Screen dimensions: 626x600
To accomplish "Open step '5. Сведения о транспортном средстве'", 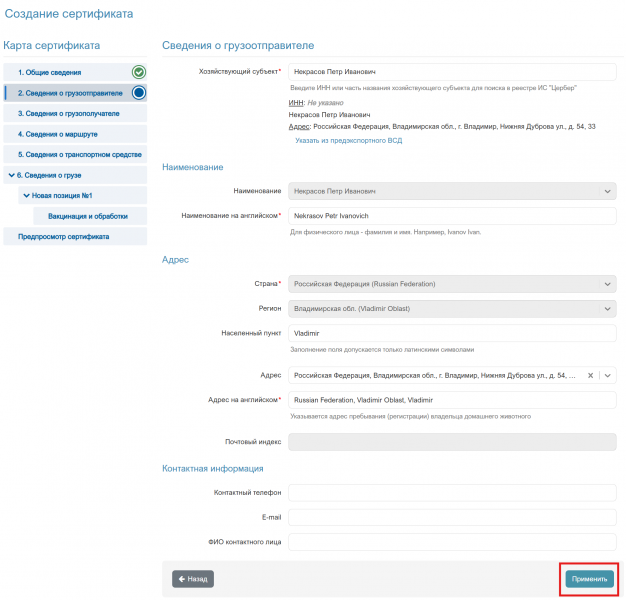I will [x=75, y=154].
